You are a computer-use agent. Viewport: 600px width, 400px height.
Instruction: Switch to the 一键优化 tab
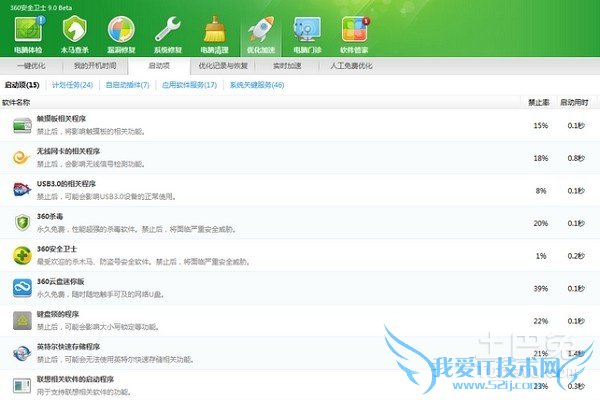tap(31, 66)
